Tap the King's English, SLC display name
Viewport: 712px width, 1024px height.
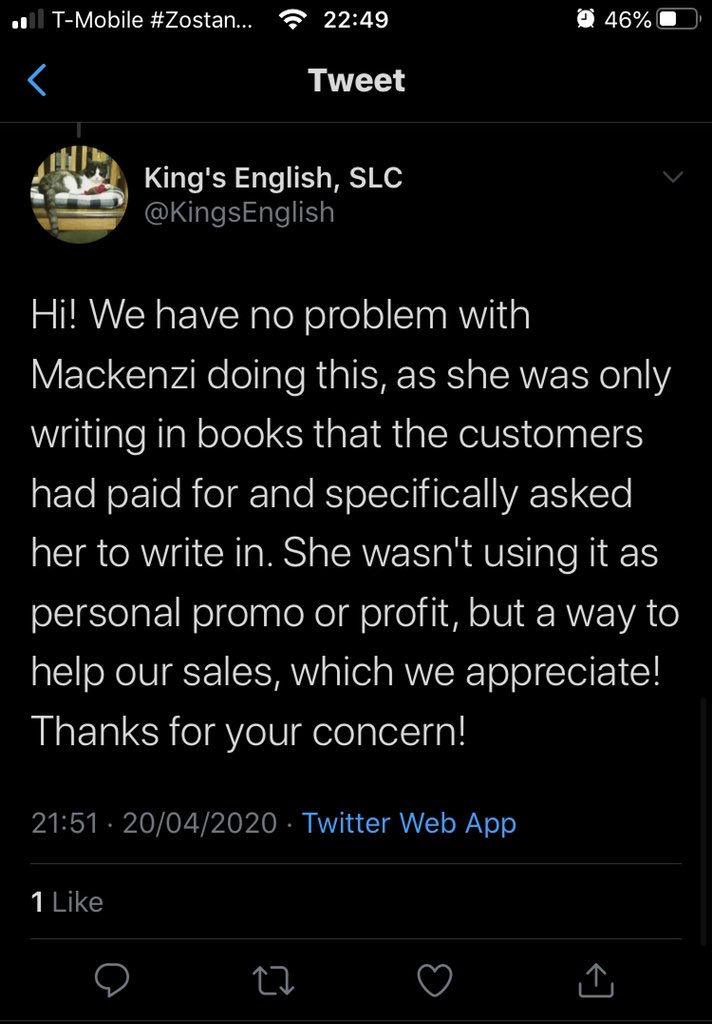[273, 178]
